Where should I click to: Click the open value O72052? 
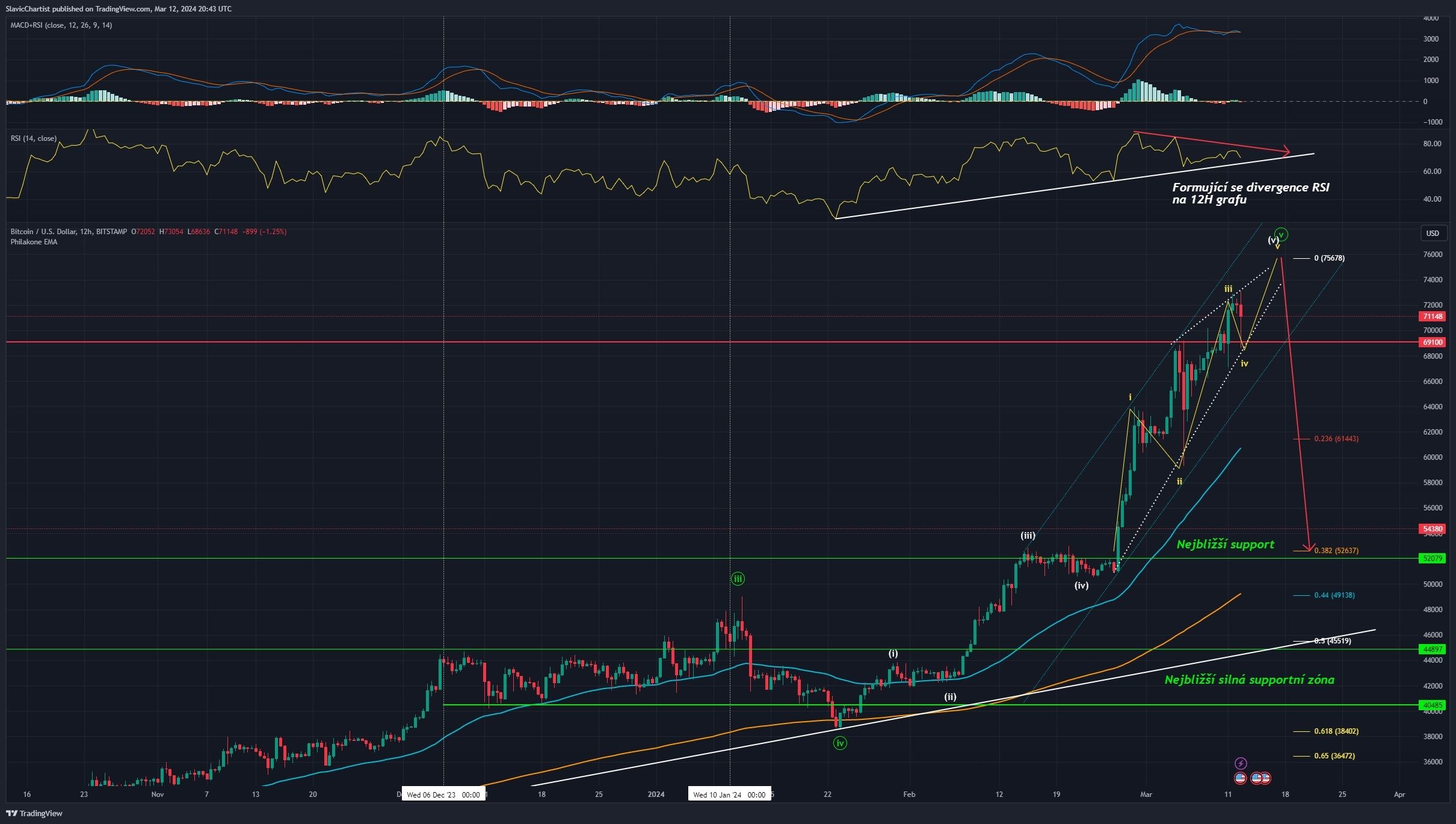(x=143, y=232)
